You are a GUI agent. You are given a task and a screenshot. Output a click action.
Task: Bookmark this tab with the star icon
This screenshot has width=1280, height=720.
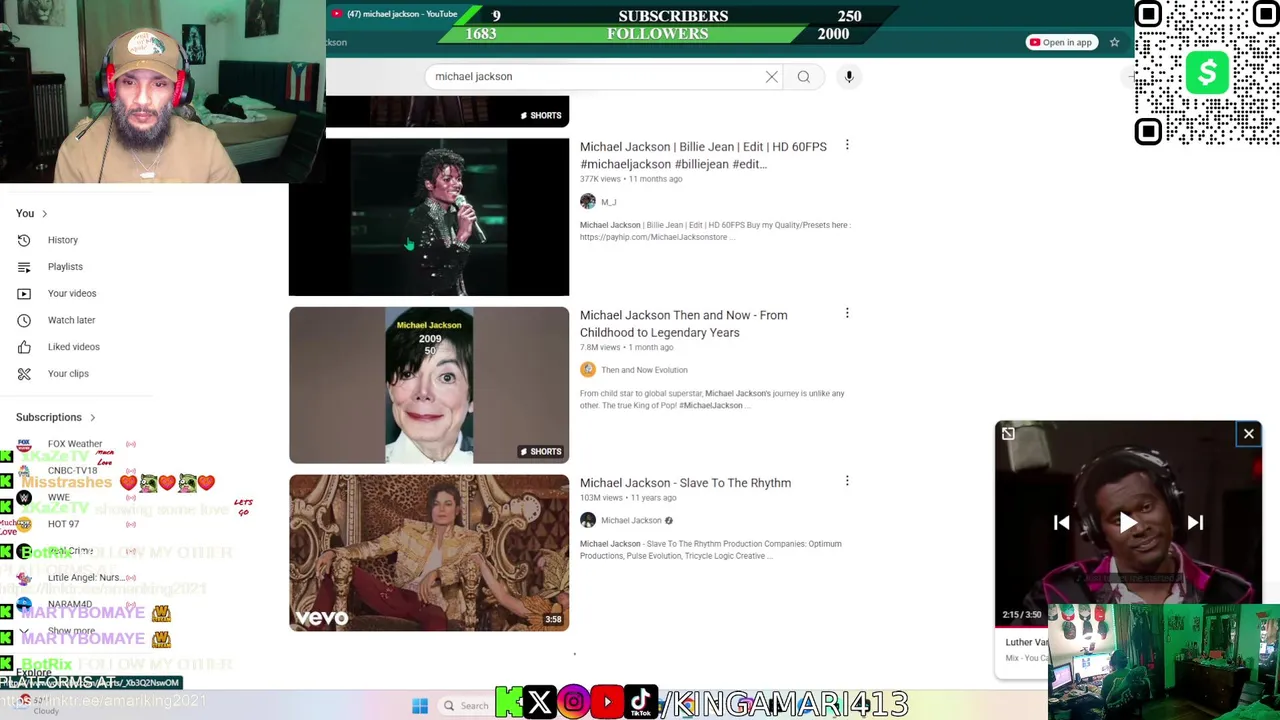[1114, 42]
